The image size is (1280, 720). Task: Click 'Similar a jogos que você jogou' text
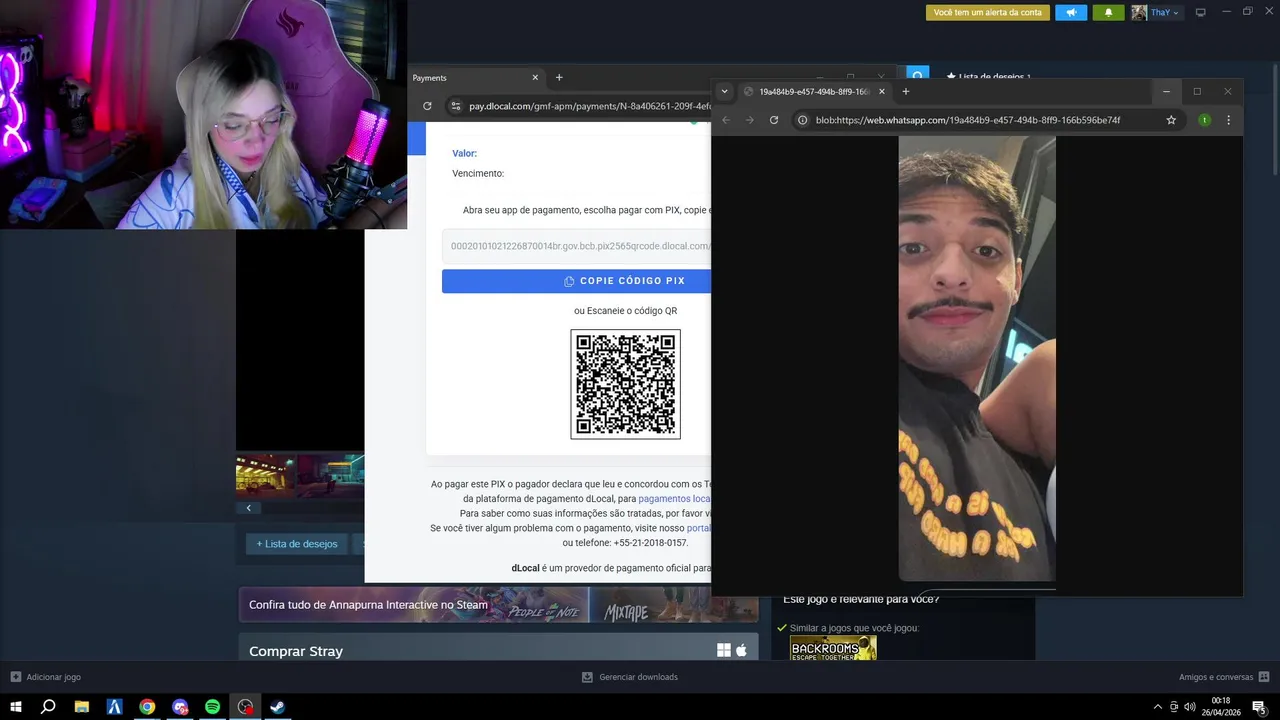point(855,628)
